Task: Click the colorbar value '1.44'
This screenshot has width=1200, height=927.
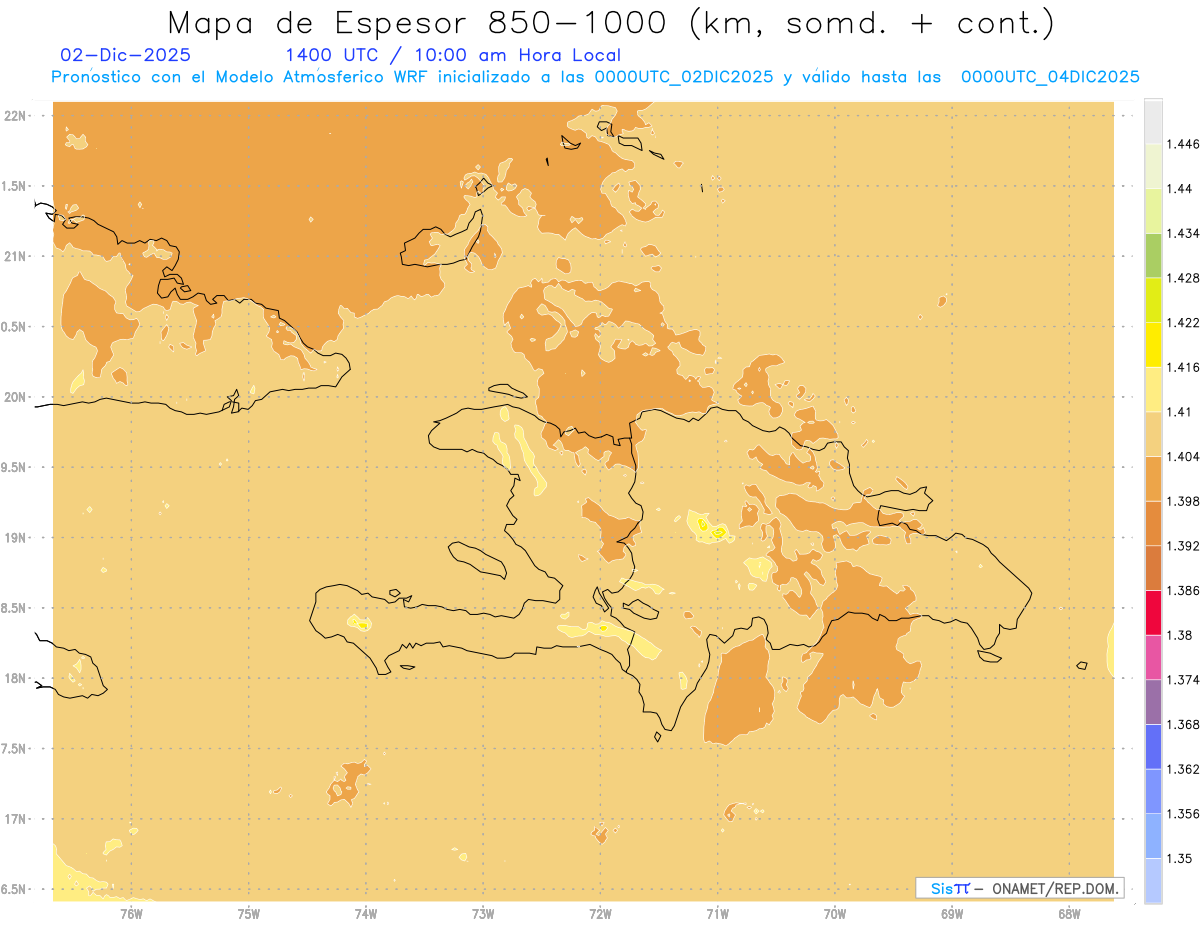Action: tap(1181, 188)
